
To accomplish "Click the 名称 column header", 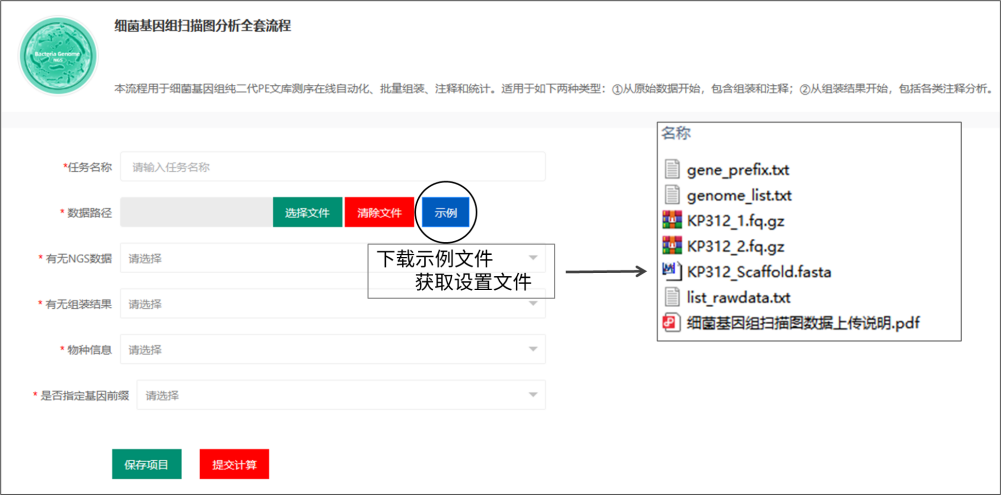I will coord(676,133).
